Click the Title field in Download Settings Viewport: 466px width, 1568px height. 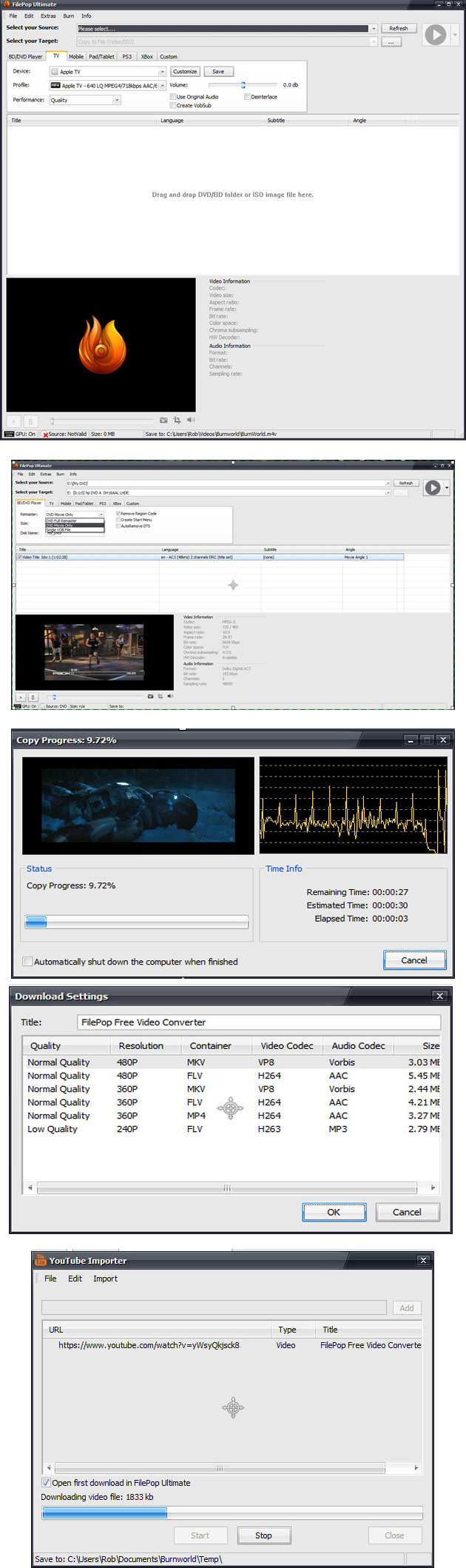click(259, 1022)
